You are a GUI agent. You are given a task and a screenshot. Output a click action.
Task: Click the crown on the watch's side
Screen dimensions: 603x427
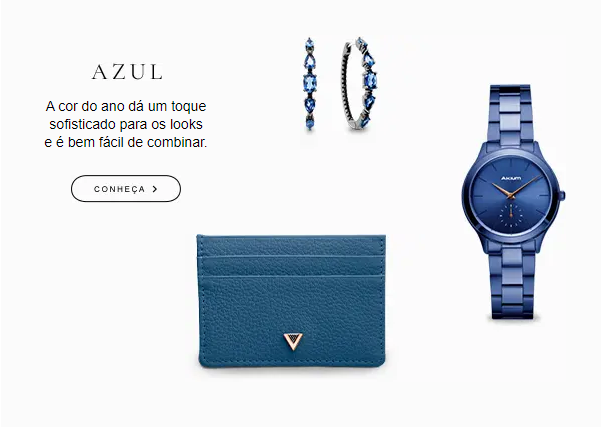(x=563, y=194)
